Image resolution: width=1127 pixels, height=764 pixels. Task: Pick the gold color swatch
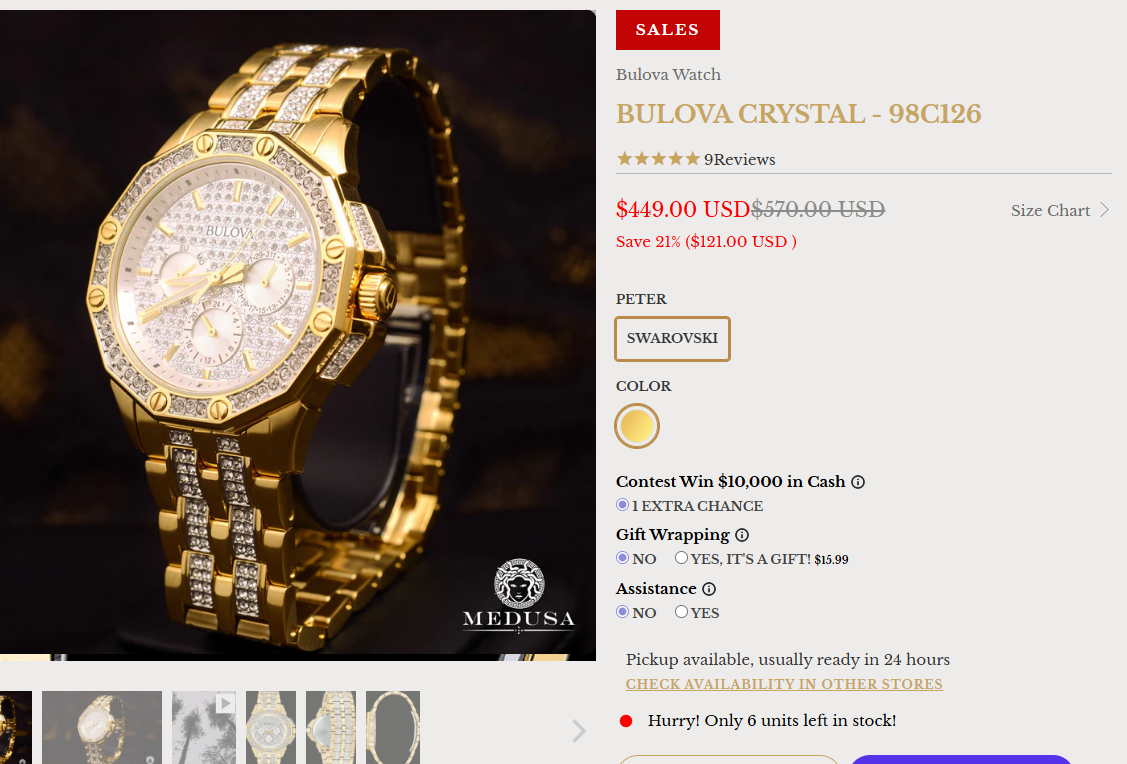[637, 426]
